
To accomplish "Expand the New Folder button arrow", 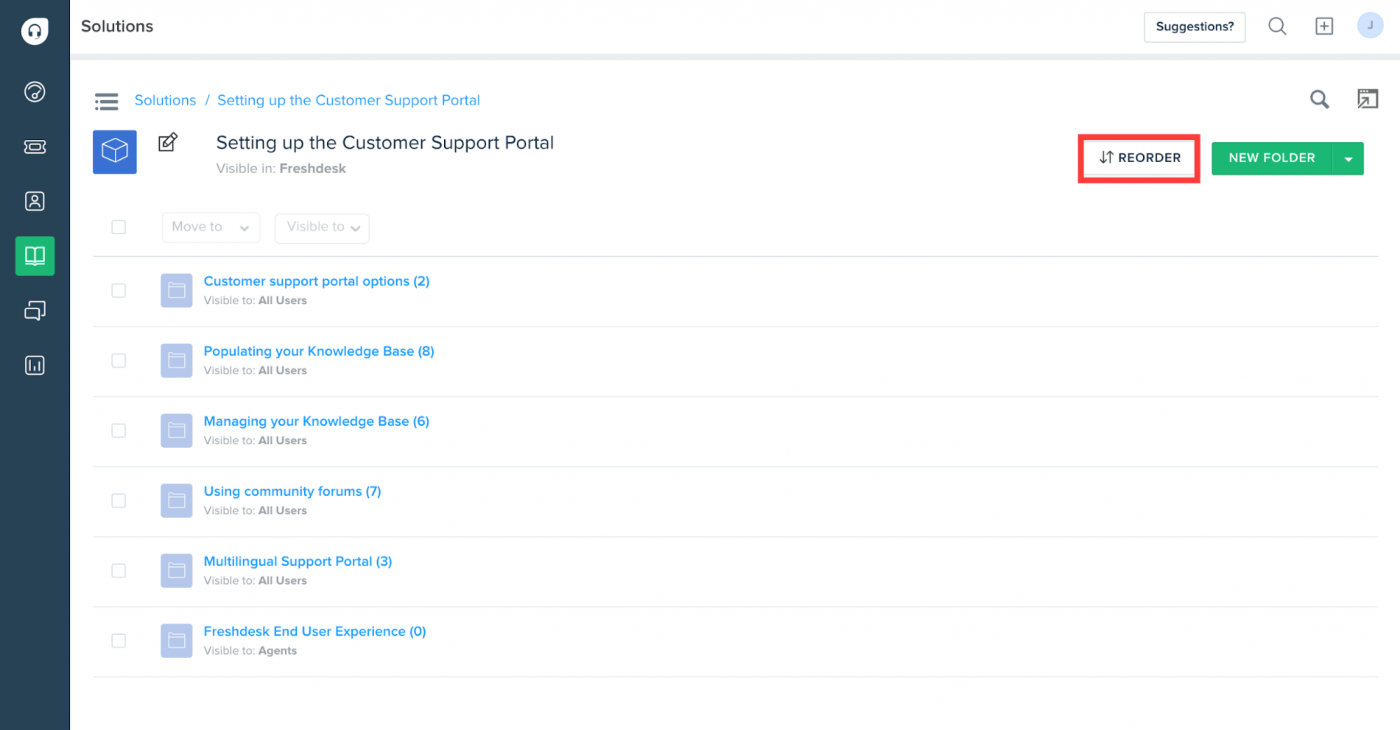I will (1348, 158).
